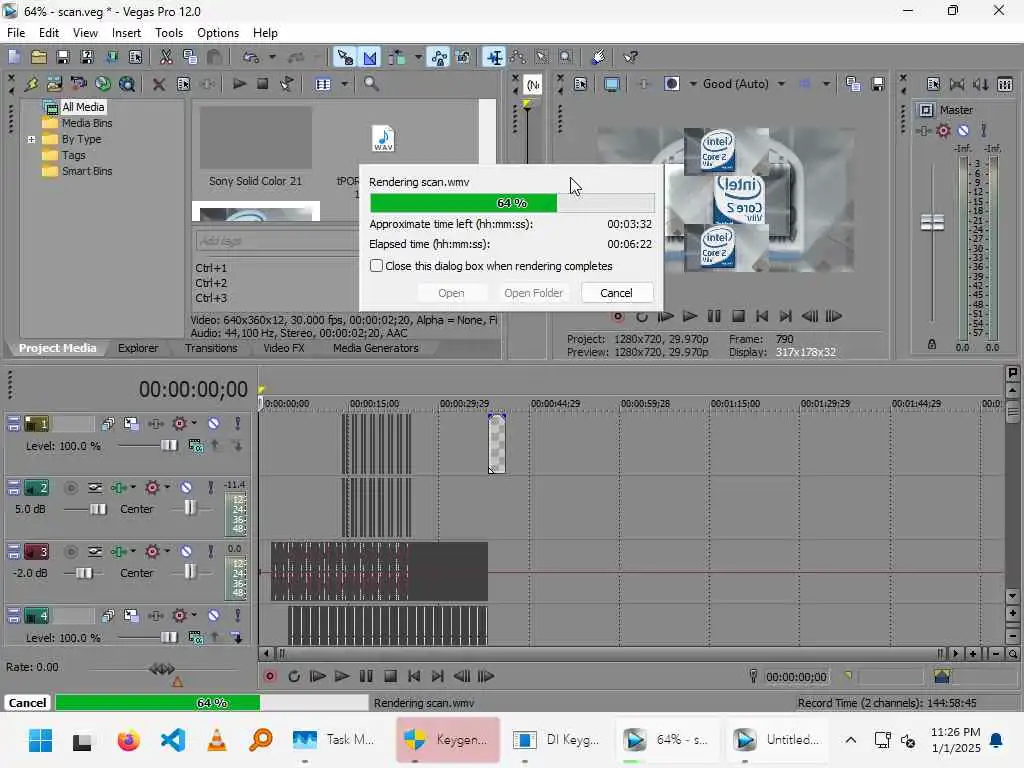
Task: Click track 2 volume slider at 5.0 dB
Action: [x=98, y=509]
